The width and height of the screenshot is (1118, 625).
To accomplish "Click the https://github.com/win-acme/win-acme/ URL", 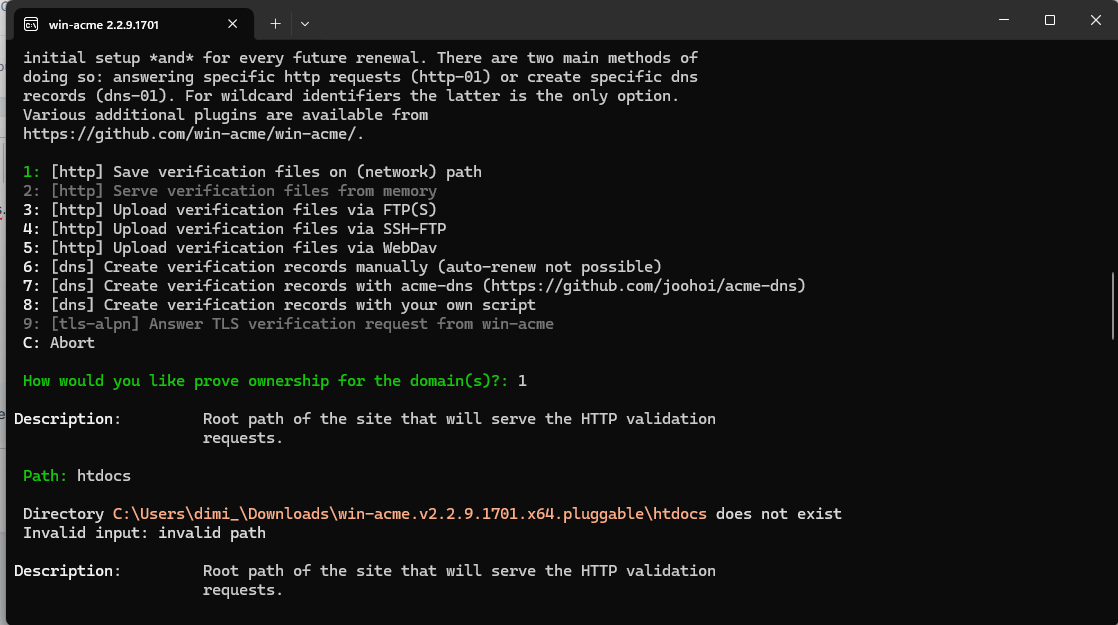I will point(193,134).
